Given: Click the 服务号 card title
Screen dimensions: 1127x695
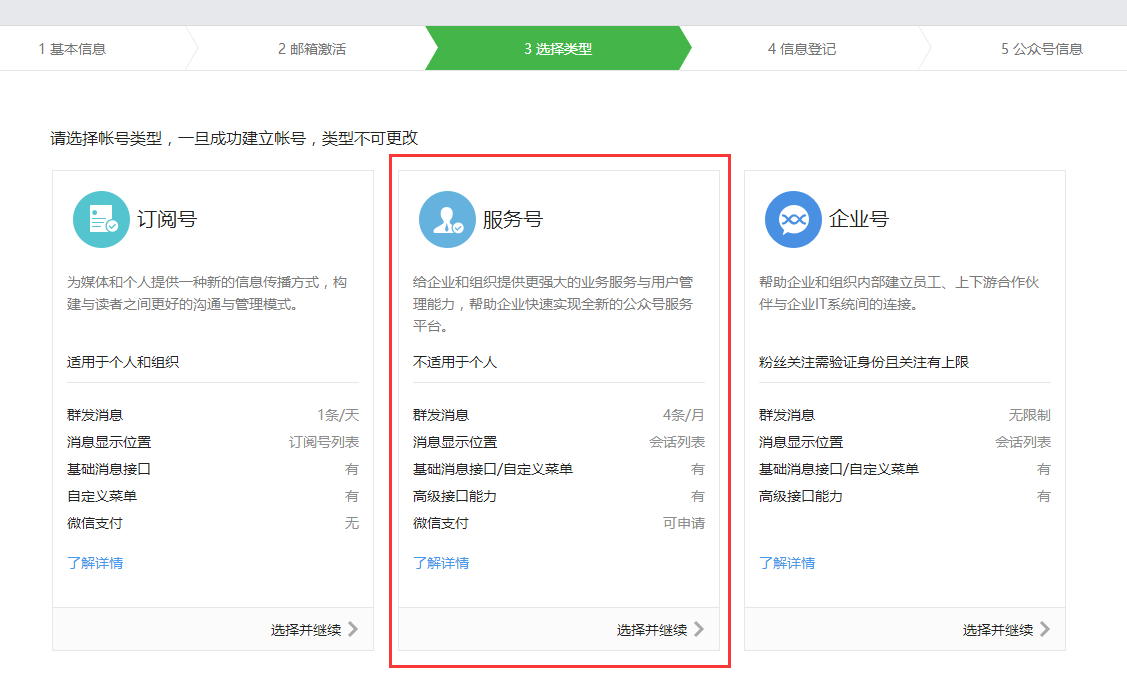Looking at the screenshot, I should click(513, 219).
